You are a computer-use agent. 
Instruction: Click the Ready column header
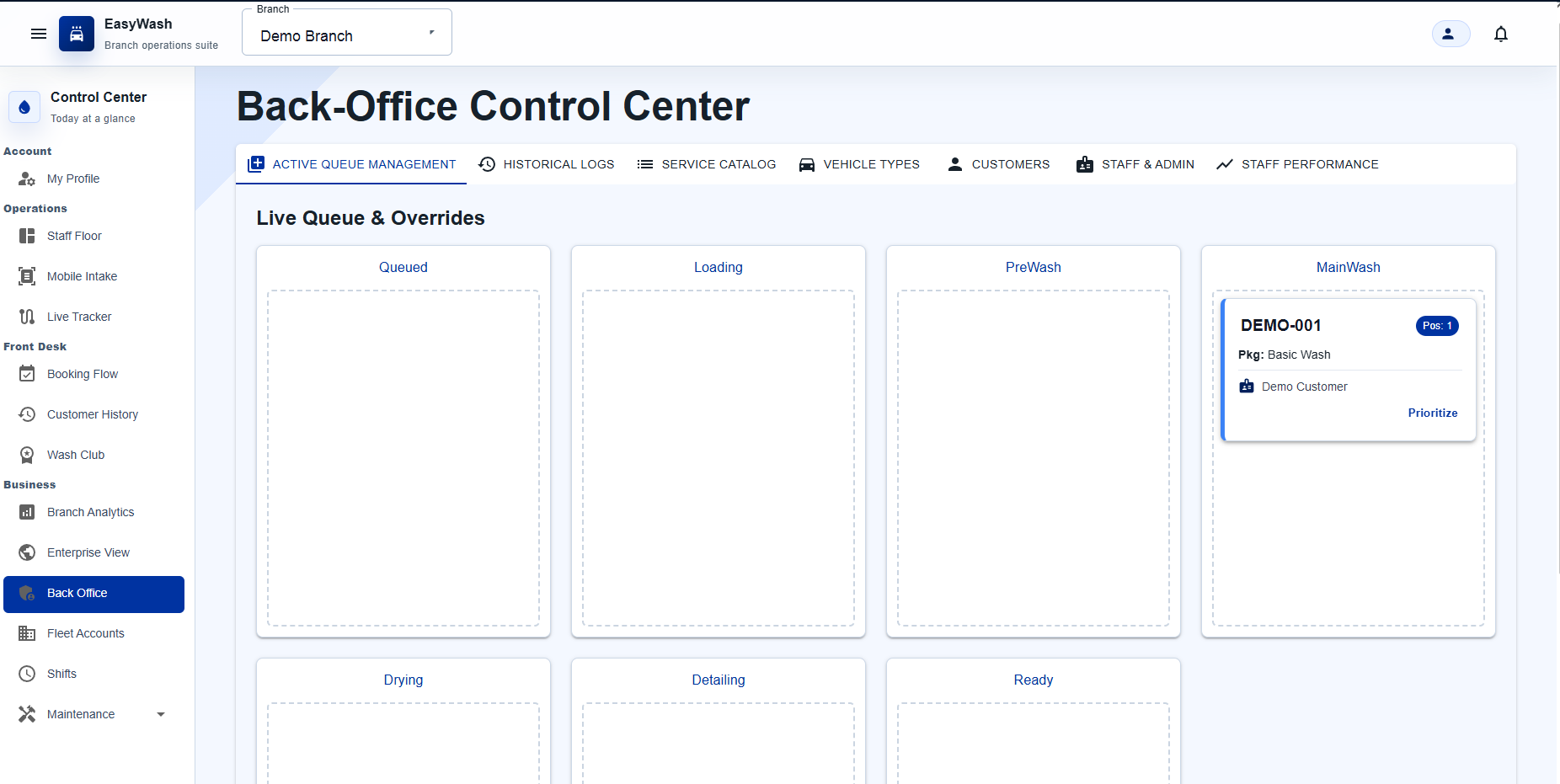1034,680
